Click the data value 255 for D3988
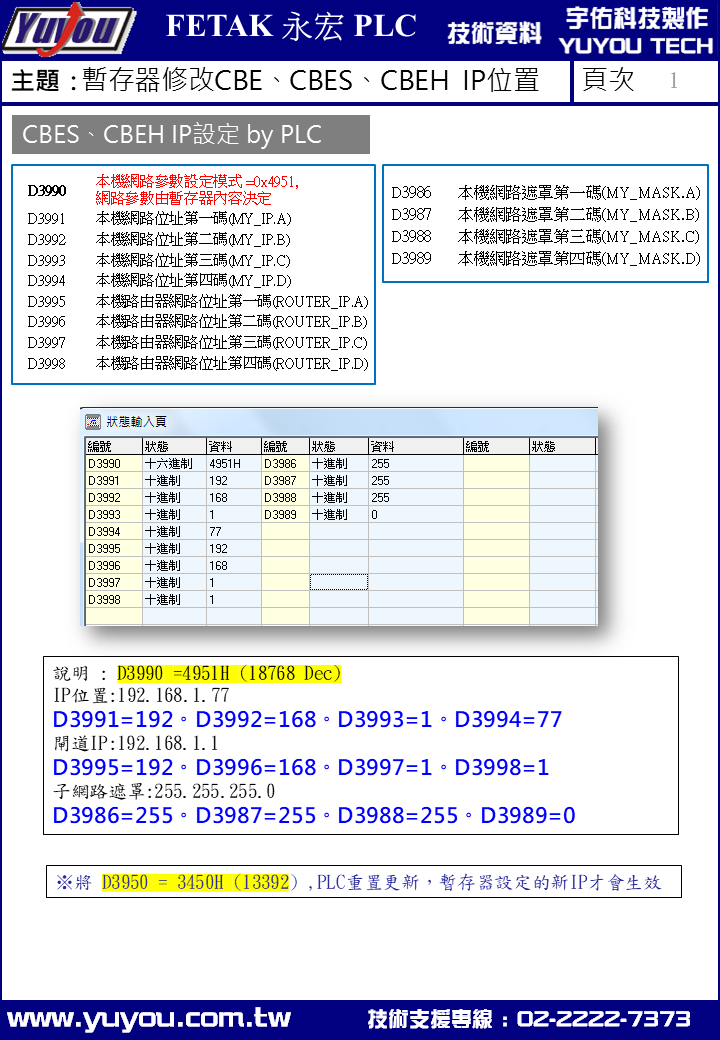720x1040 pixels. (x=416, y=497)
